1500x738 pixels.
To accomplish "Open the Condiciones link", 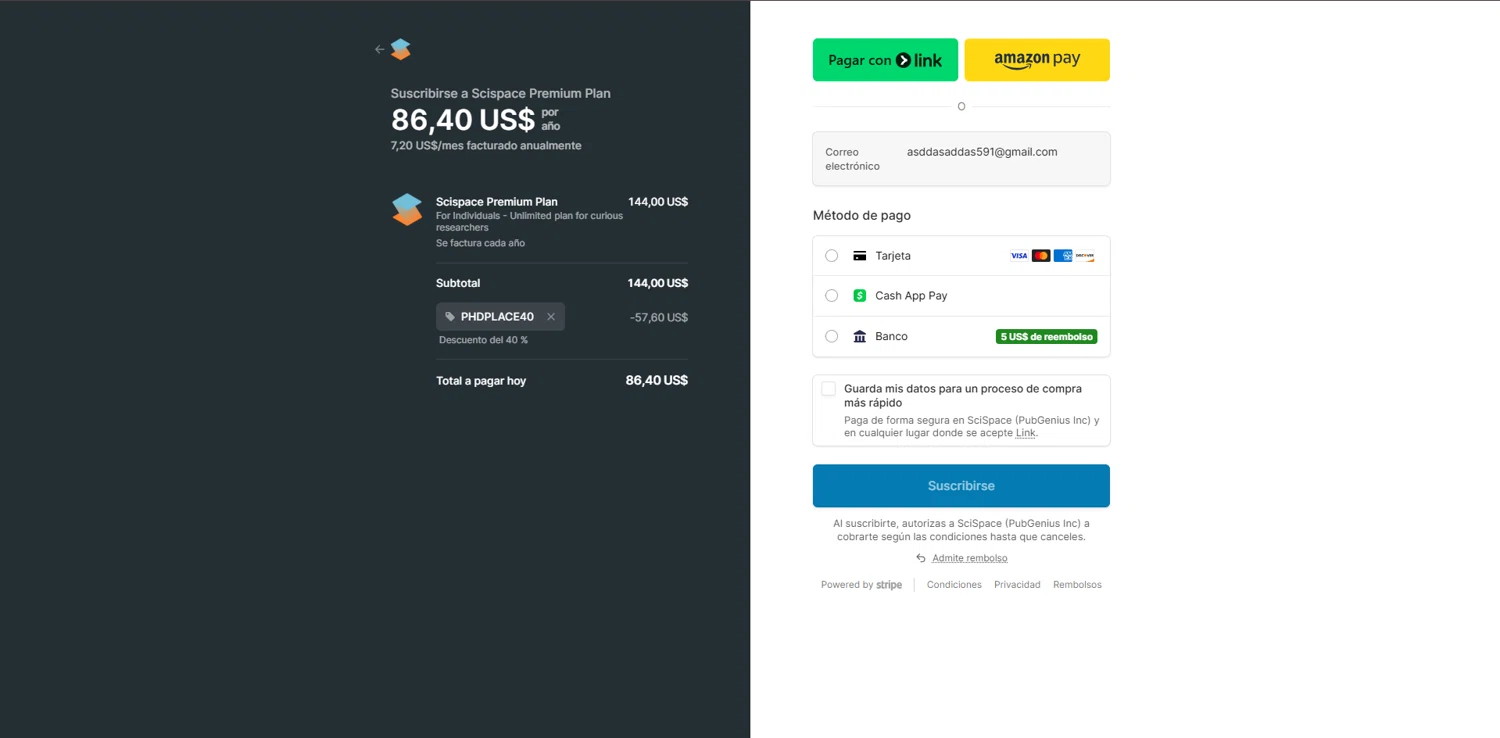I will click(954, 585).
